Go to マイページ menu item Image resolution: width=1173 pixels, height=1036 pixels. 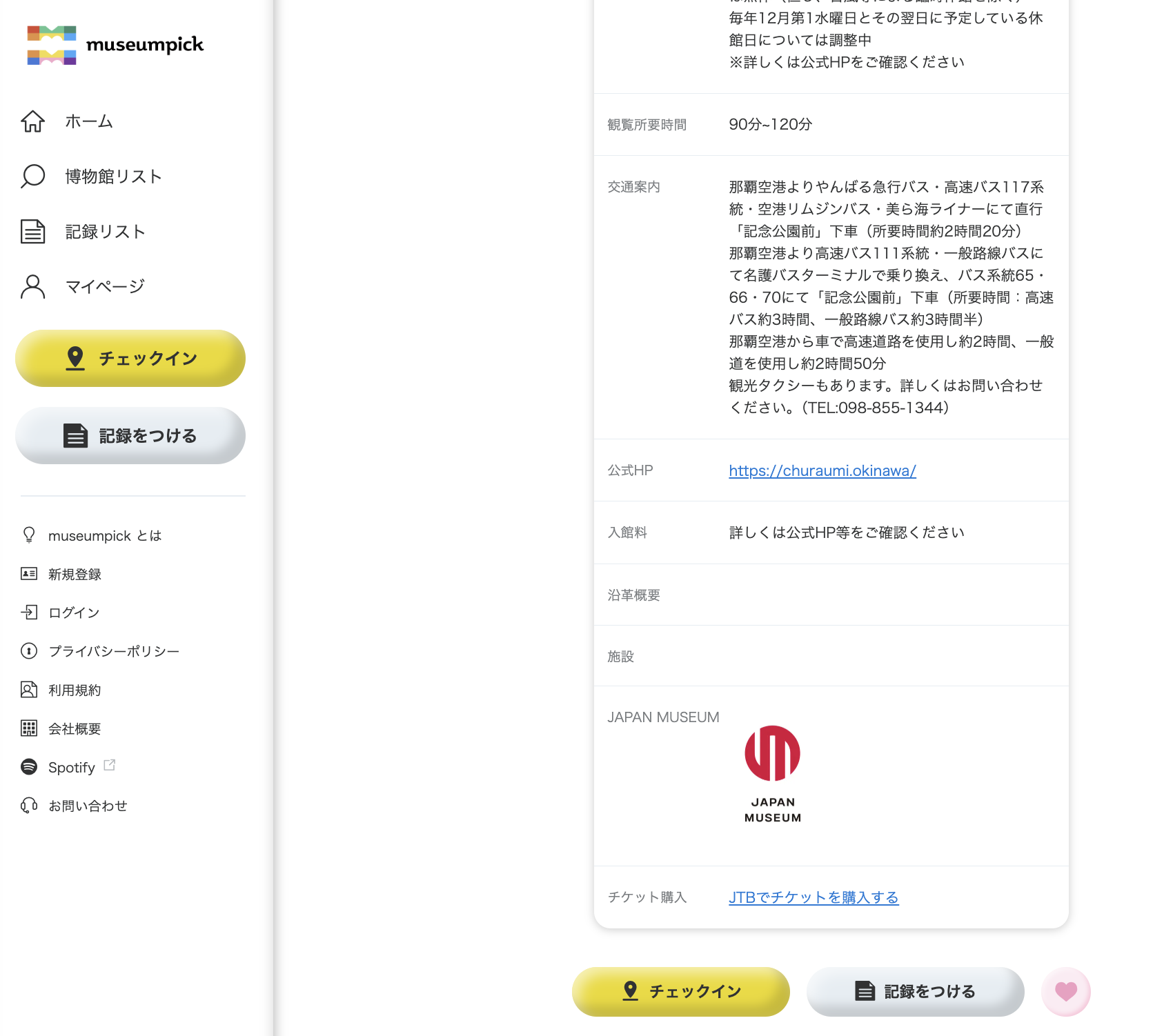tap(105, 287)
